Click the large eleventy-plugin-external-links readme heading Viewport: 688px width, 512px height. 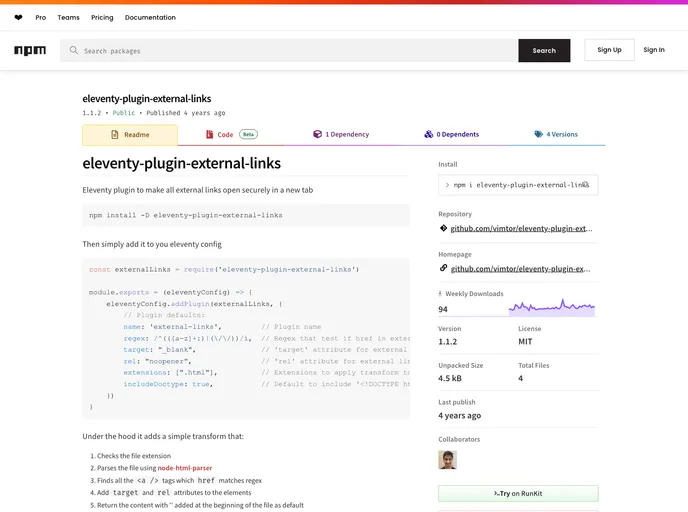182,163
